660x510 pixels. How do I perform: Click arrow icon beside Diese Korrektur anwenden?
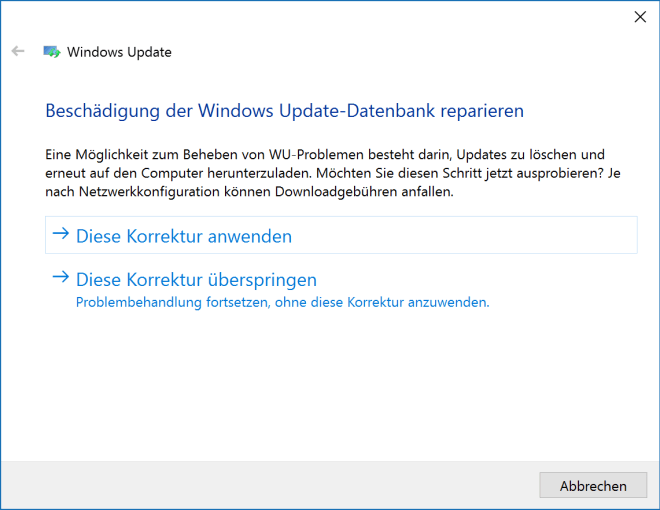[61, 234]
